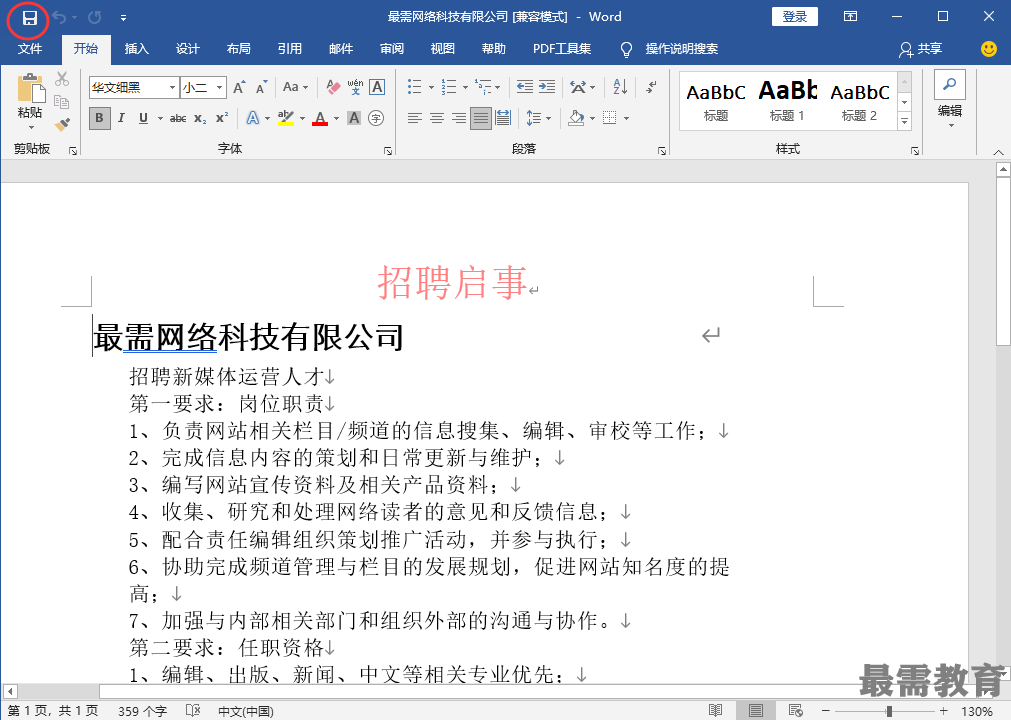
Task: Toggle justify alignment
Action: click(x=480, y=118)
